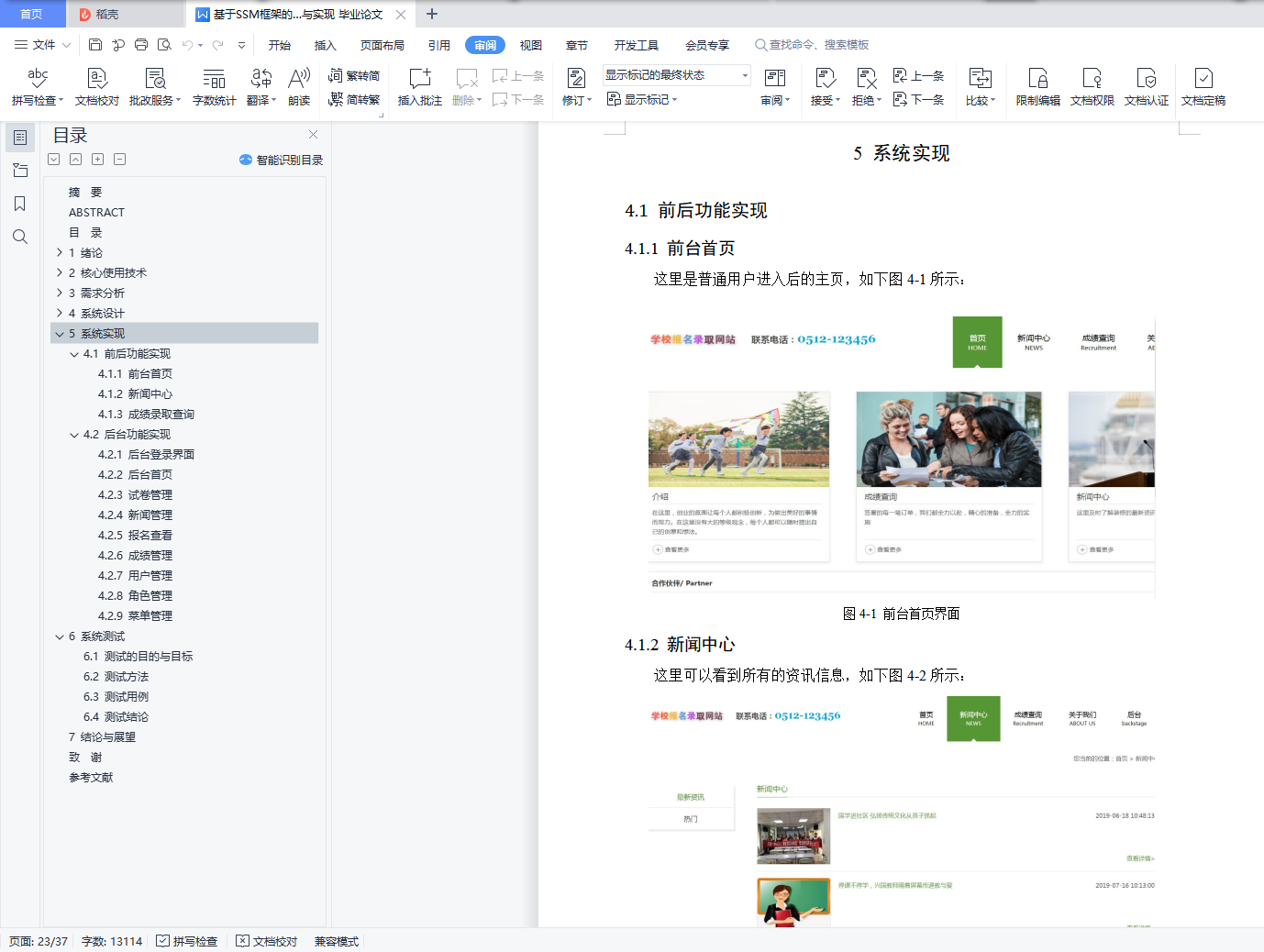Open the 字数统计 word count tool
This screenshot has width=1264, height=952.
[215, 87]
